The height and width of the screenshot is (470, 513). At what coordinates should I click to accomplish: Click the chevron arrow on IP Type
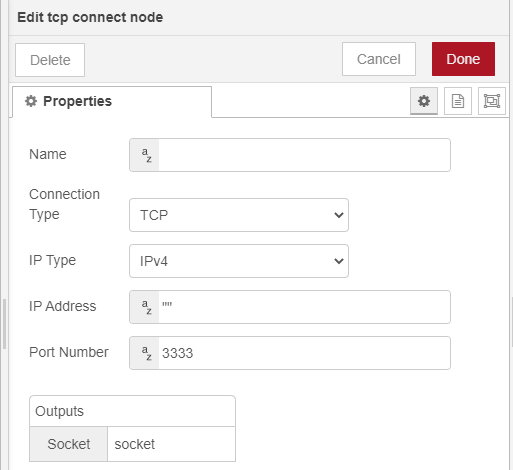point(339,261)
